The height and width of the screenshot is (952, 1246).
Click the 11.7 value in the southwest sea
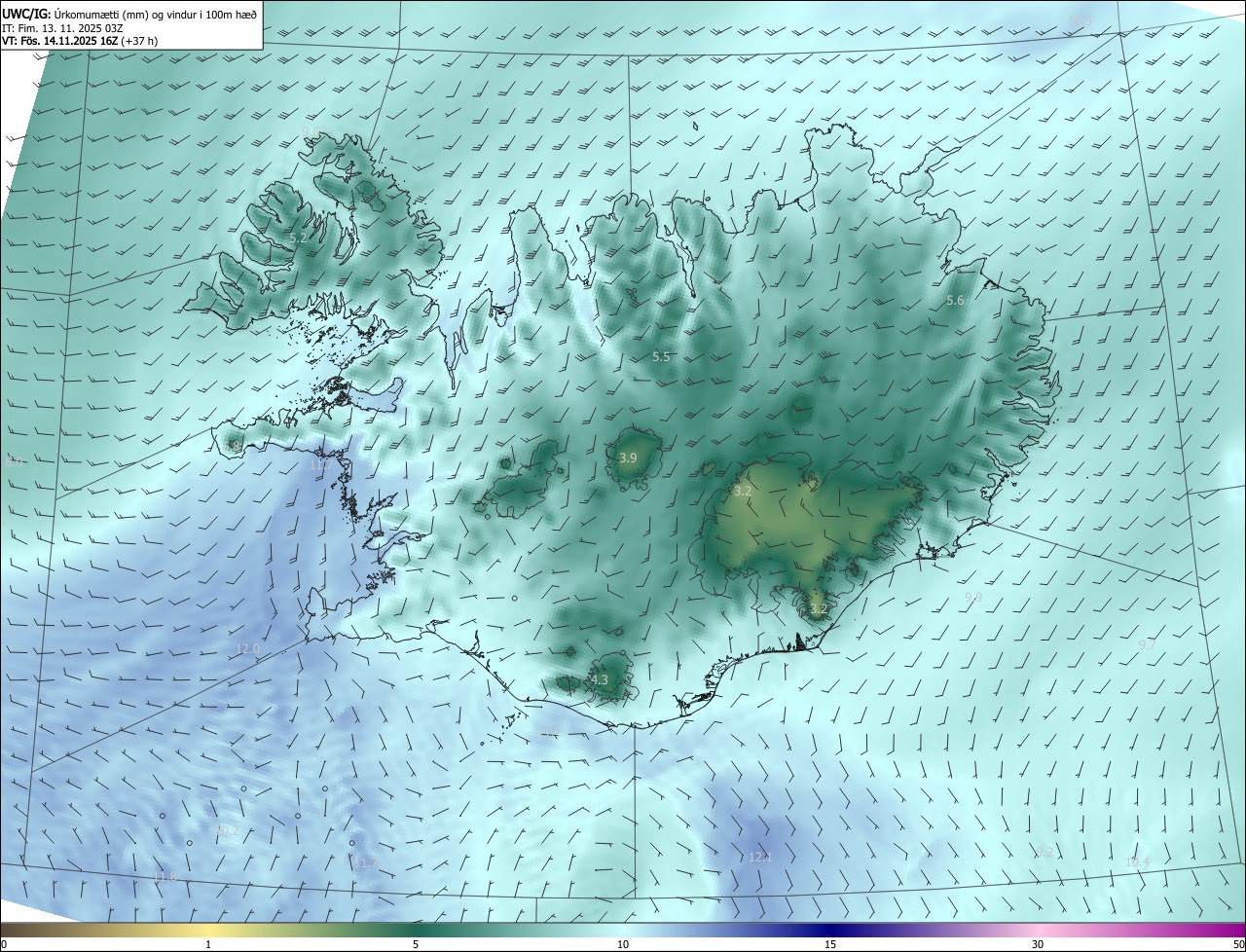[x=365, y=863]
